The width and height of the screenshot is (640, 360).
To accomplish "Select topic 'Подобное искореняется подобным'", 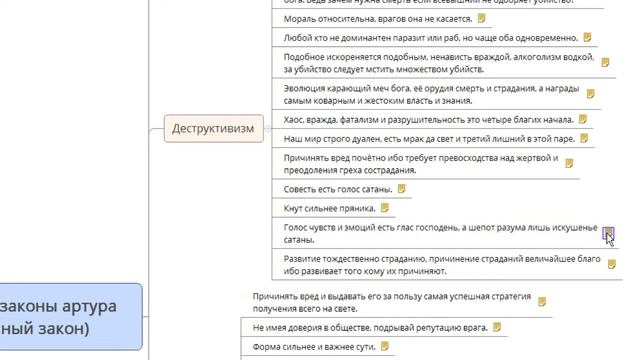I will tap(438, 63).
